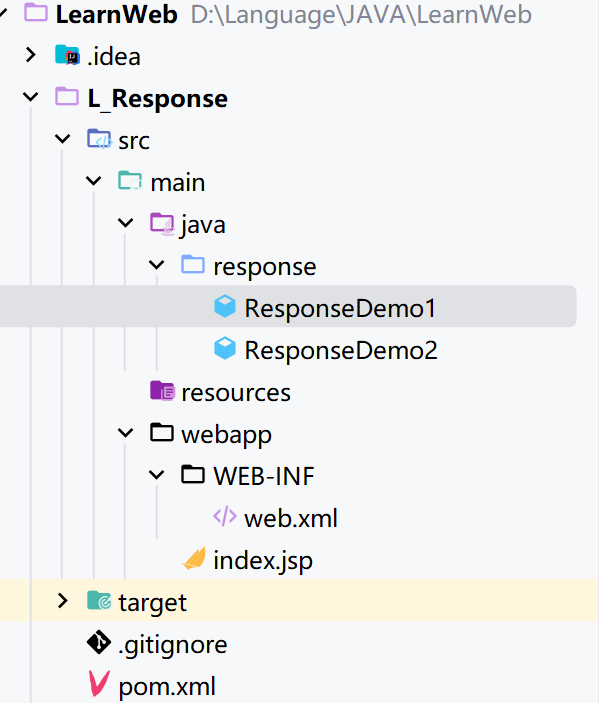Select the LearnWeb project root
The width and height of the screenshot is (601, 703).
point(116,14)
